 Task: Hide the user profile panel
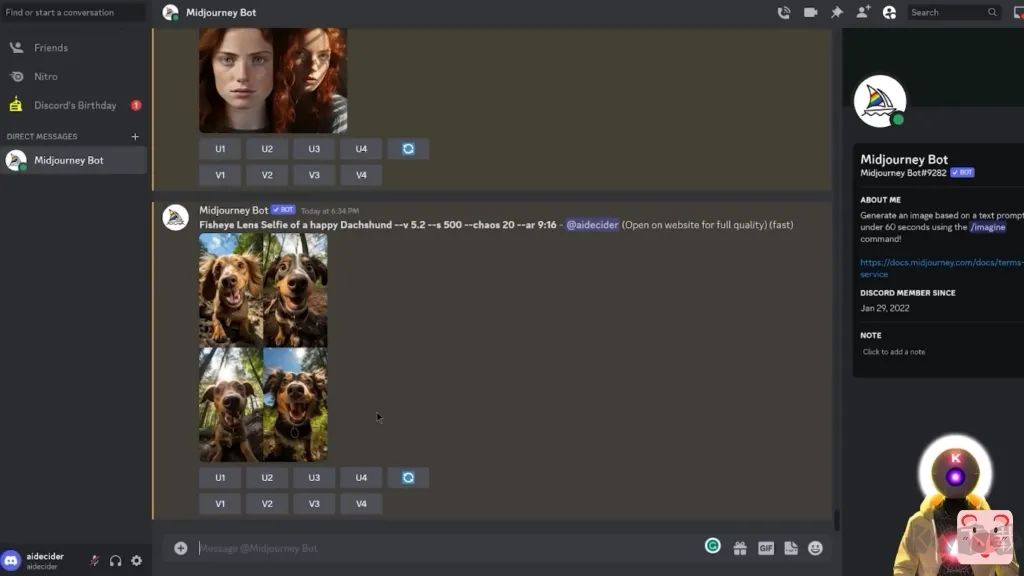tap(889, 13)
